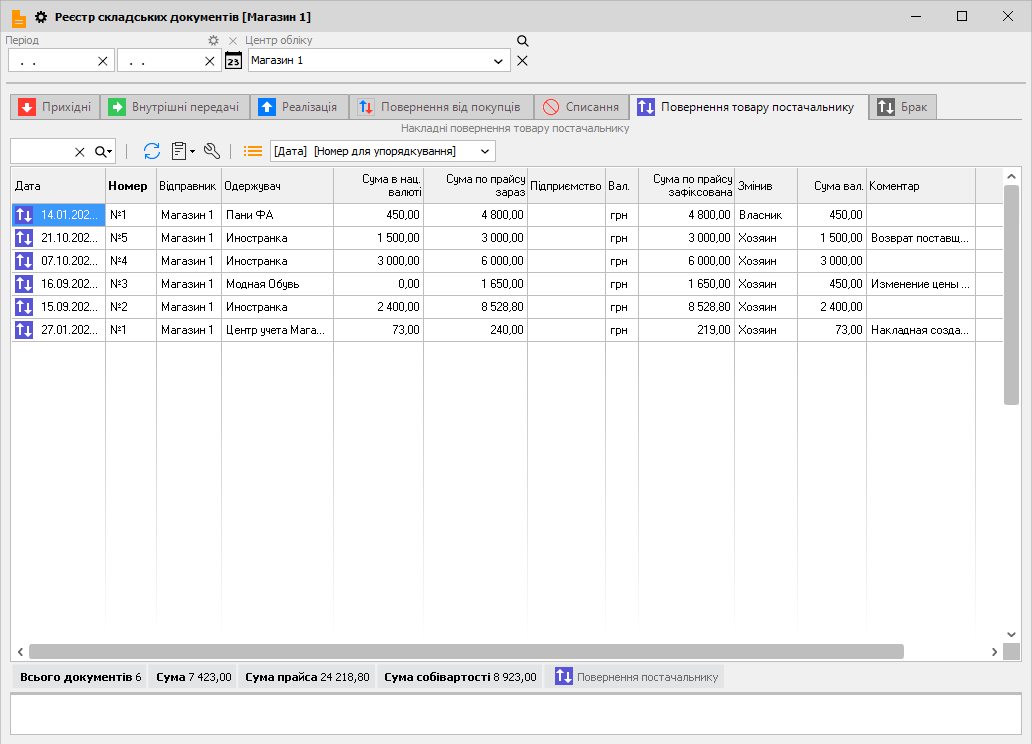This screenshot has height=744, width=1032.
Task: Expand the Центр обліку dropdown
Action: pos(499,61)
